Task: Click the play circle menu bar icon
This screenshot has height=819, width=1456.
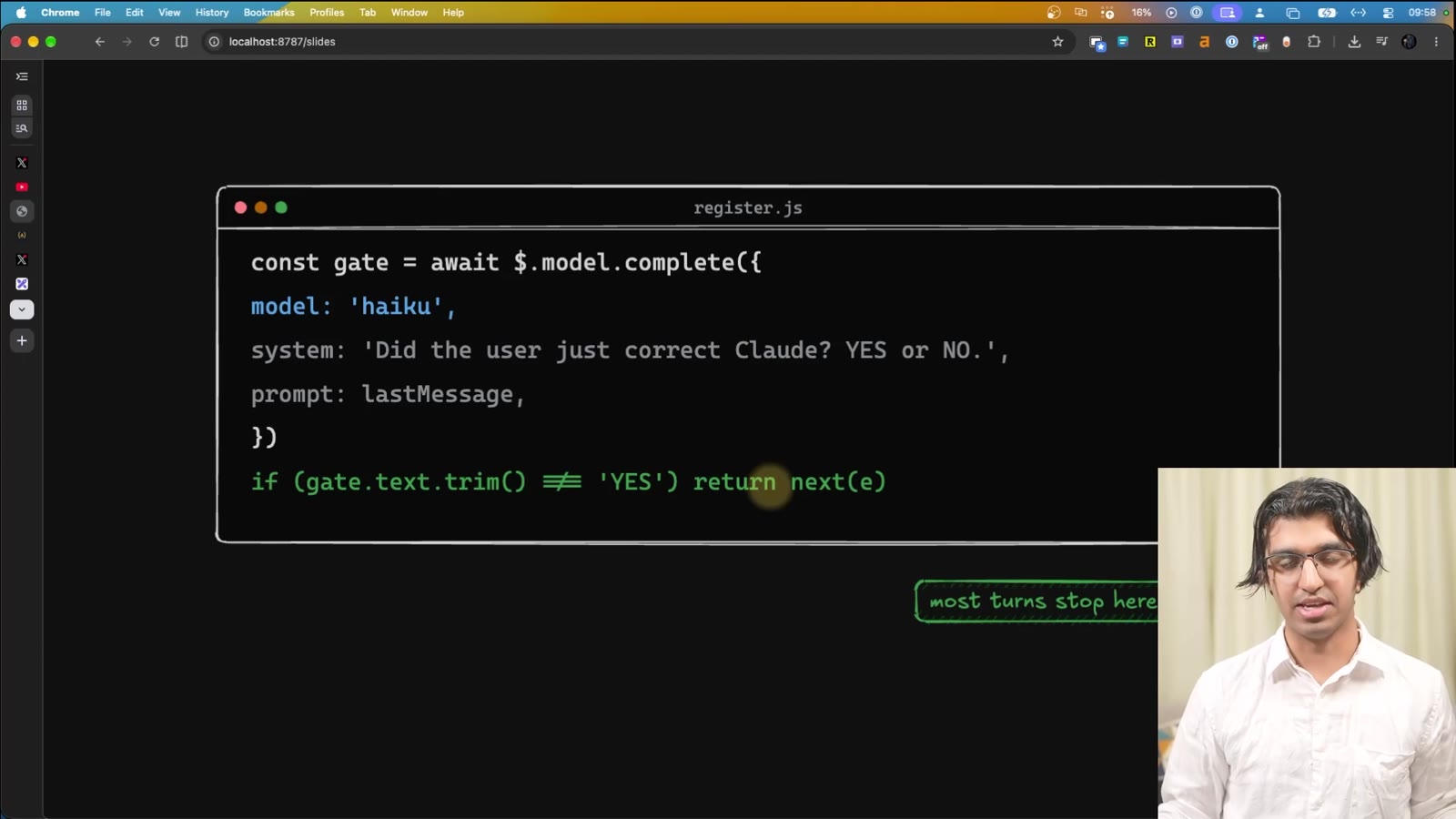Action: point(1171,13)
